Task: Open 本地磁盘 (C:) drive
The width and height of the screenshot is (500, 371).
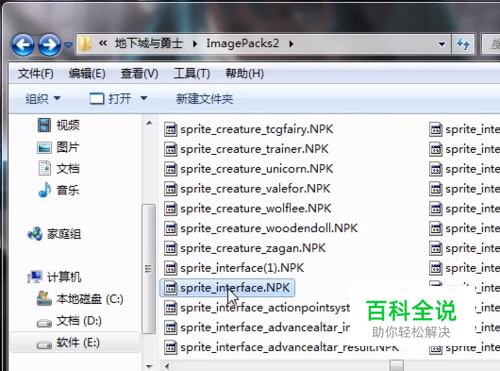Action: (80, 299)
